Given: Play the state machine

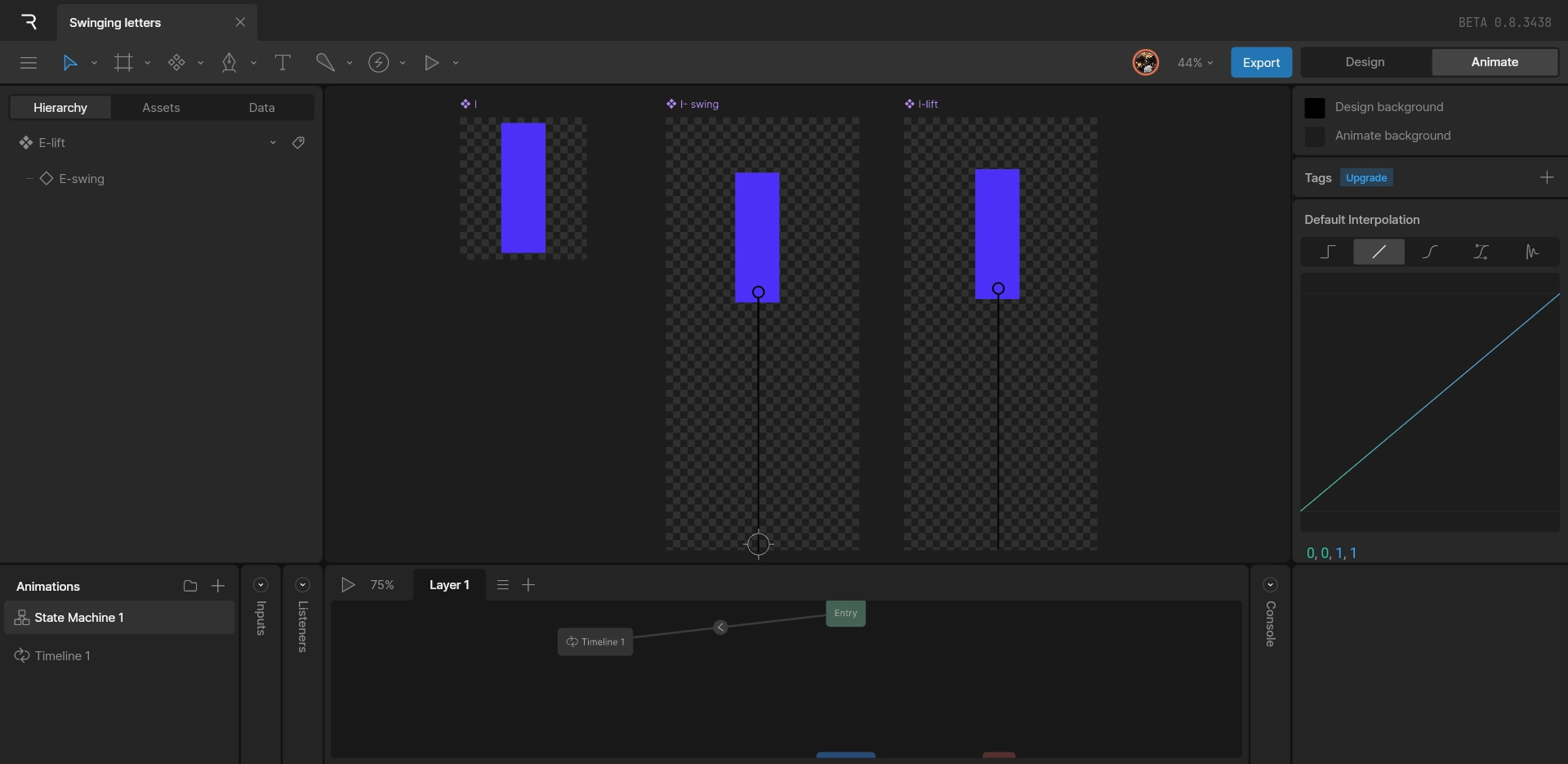Looking at the screenshot, I should pos(348,585).
